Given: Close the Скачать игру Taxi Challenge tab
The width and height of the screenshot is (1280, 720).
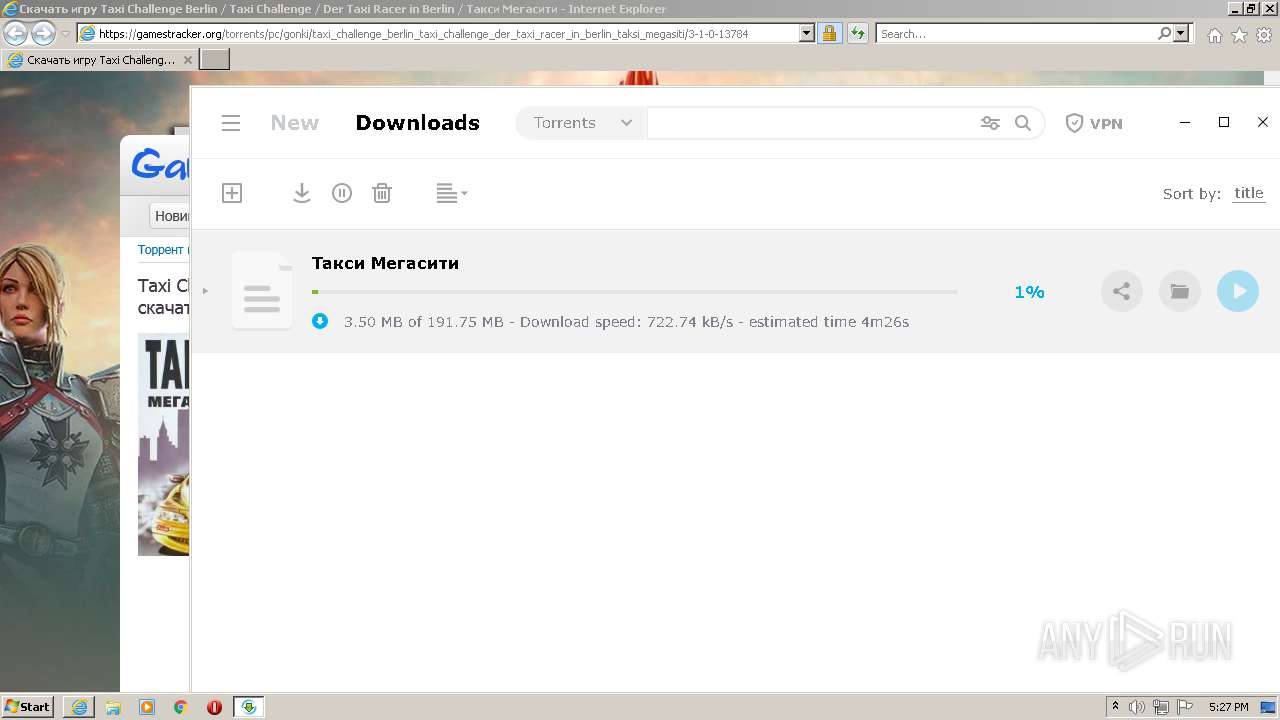Looking at the screenshot, I should pos(188,60).
